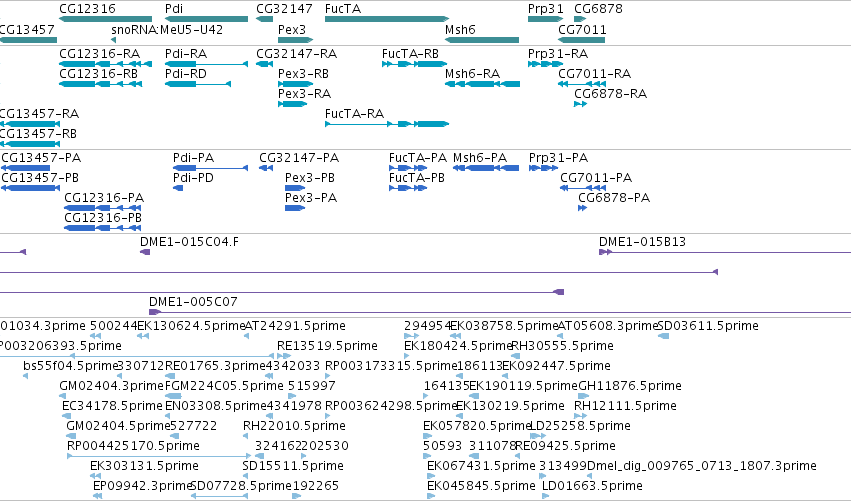Select the Prp31-RA transcript label
The width and height of the screenshot is (851, 501).
pos(558,54)
